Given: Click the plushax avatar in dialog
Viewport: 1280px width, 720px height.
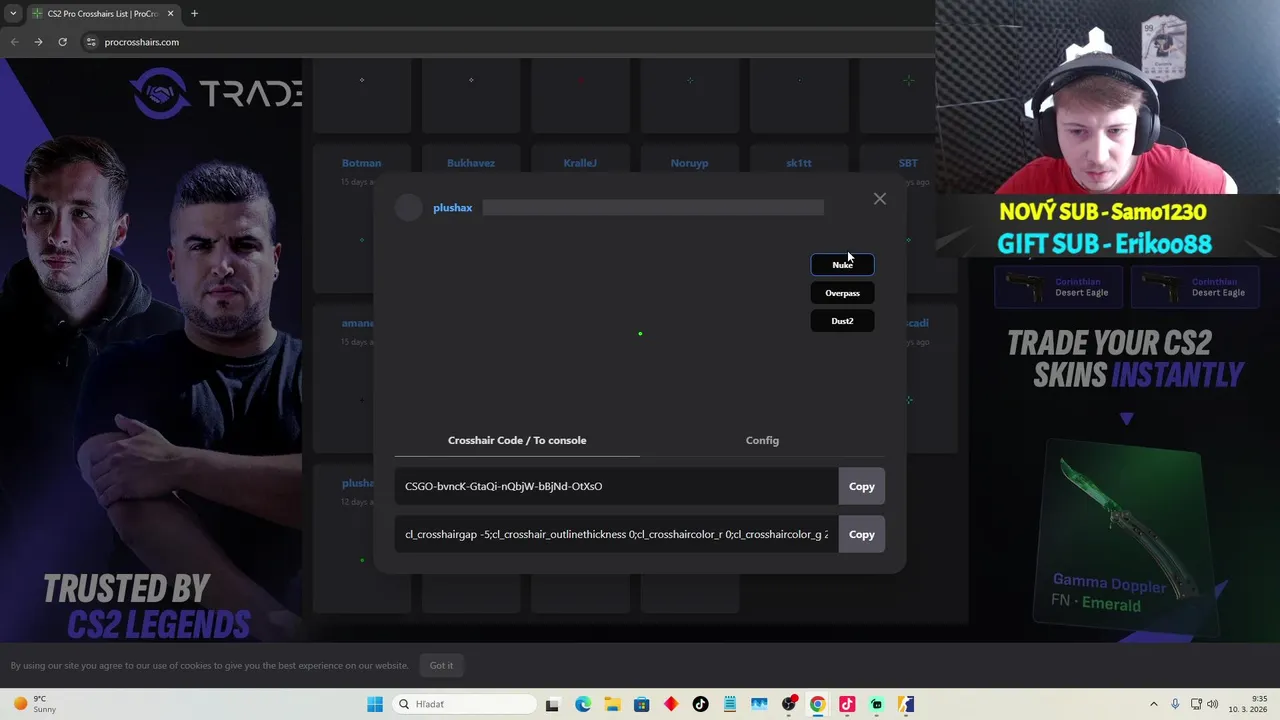Looking at the screenshot, I should click(408, 208).
